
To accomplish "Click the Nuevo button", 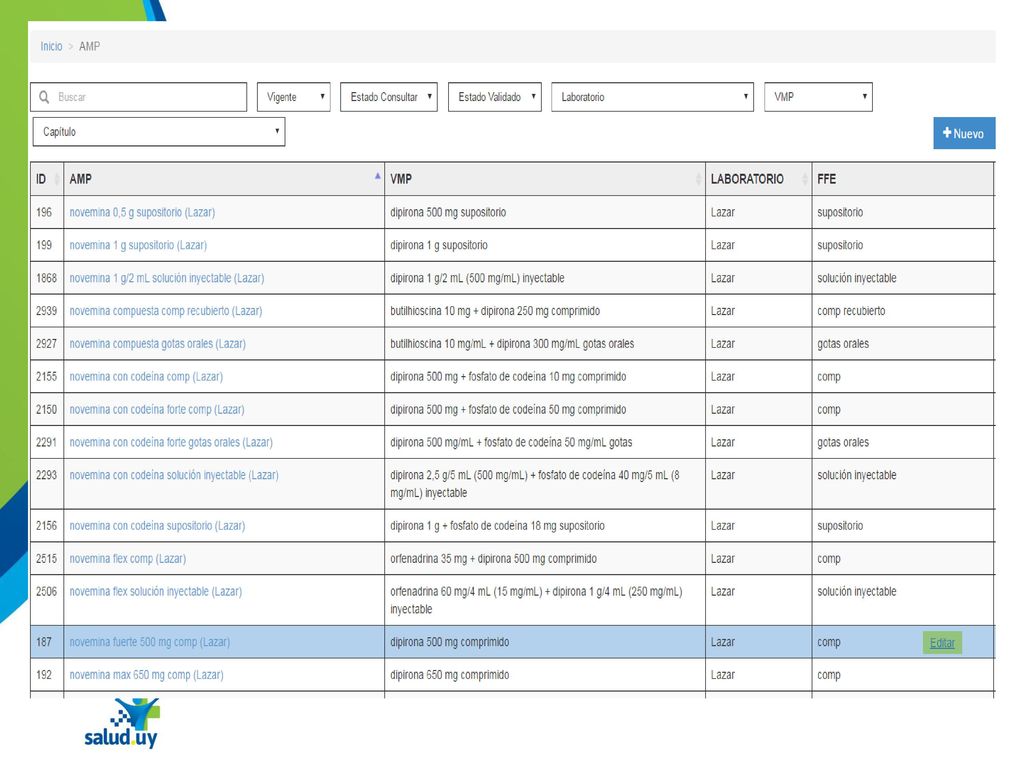I will (964, 133).
